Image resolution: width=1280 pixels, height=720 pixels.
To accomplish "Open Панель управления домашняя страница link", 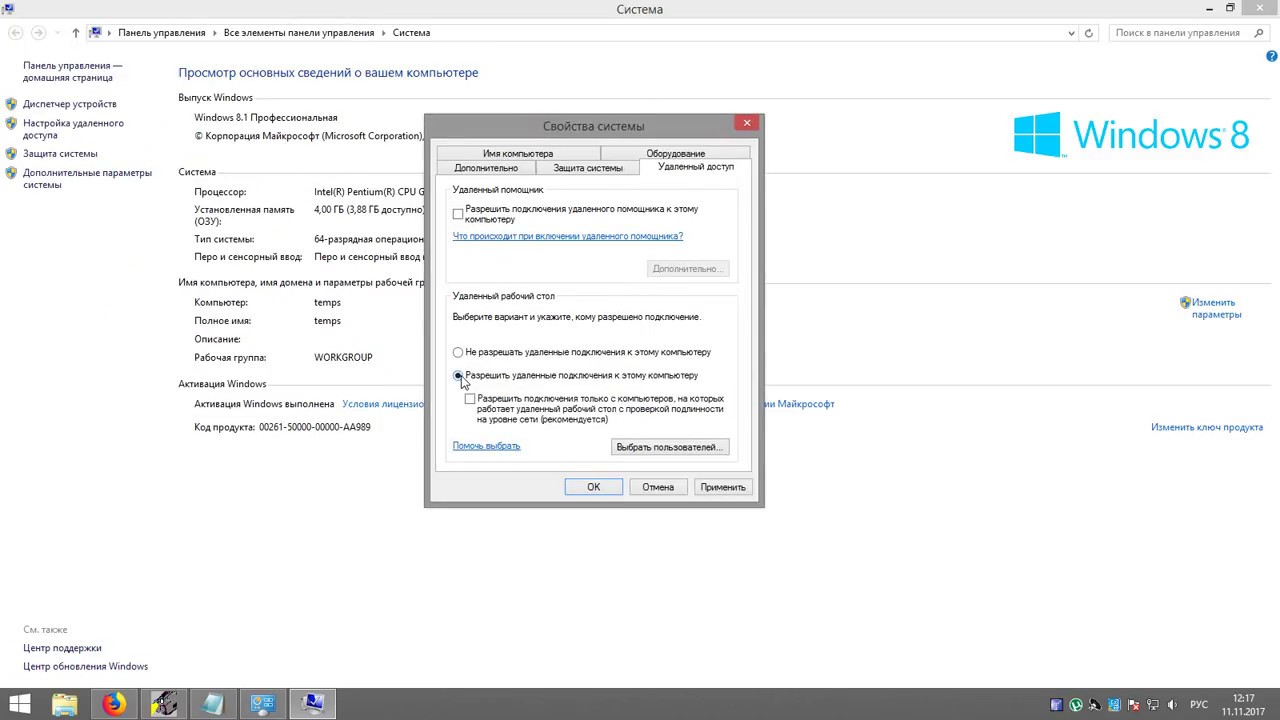I will point(72,72).
